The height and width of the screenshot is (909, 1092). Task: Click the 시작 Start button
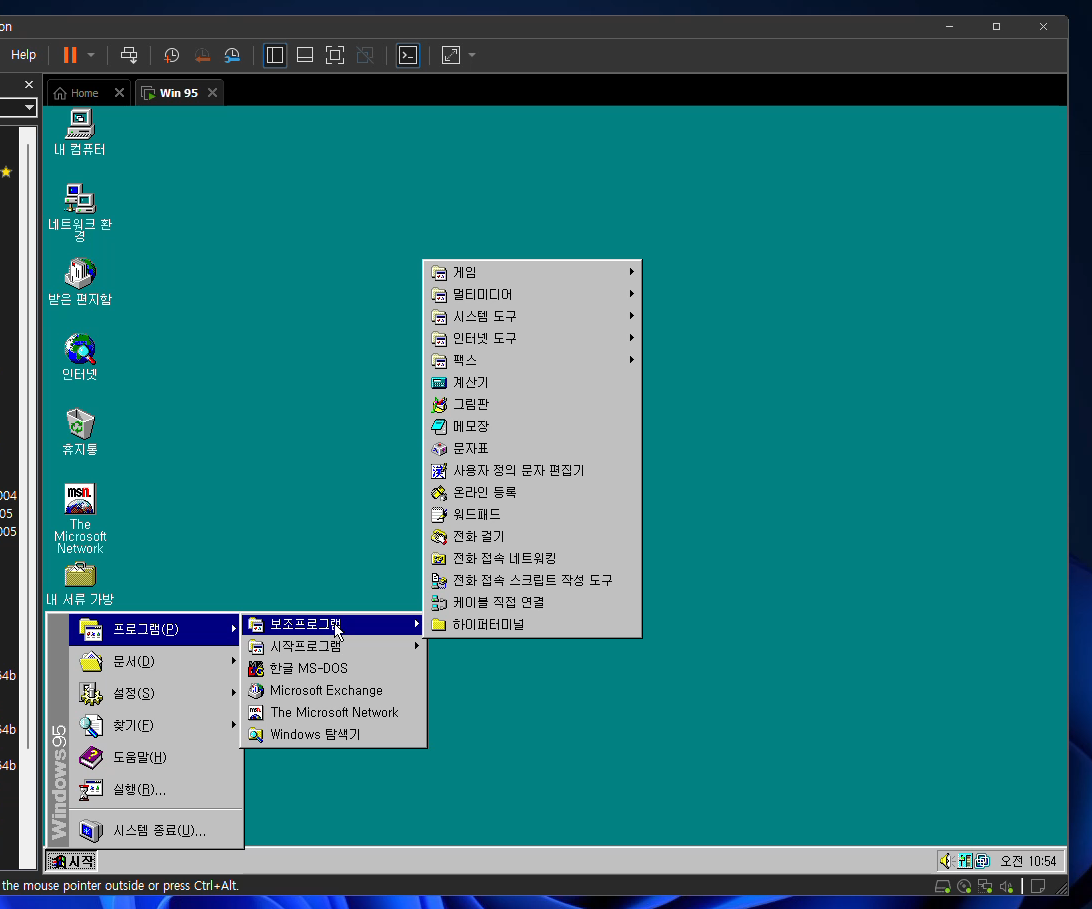pos(72,862)
